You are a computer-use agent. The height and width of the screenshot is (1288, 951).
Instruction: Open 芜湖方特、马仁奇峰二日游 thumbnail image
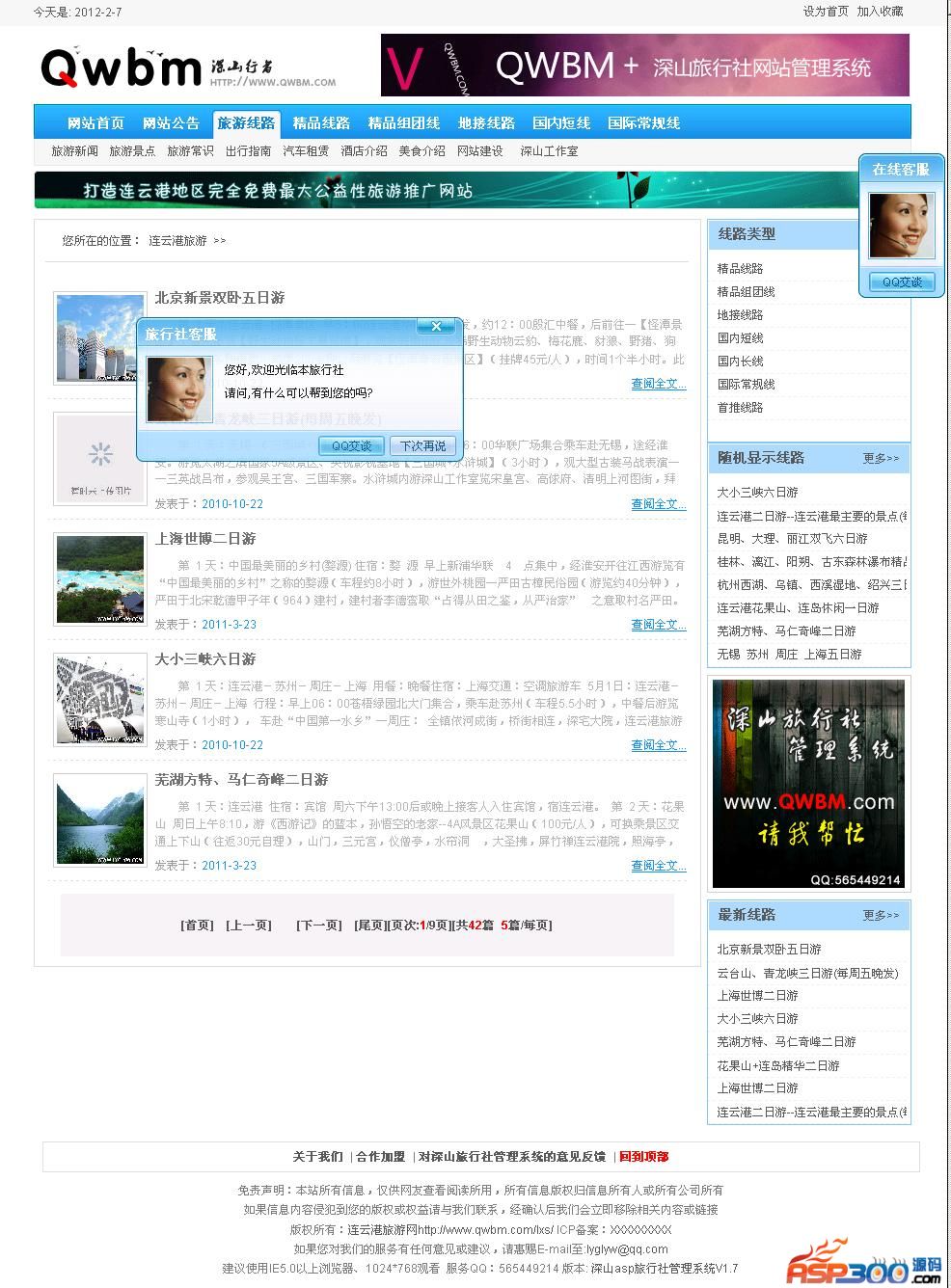coord(100,819)
